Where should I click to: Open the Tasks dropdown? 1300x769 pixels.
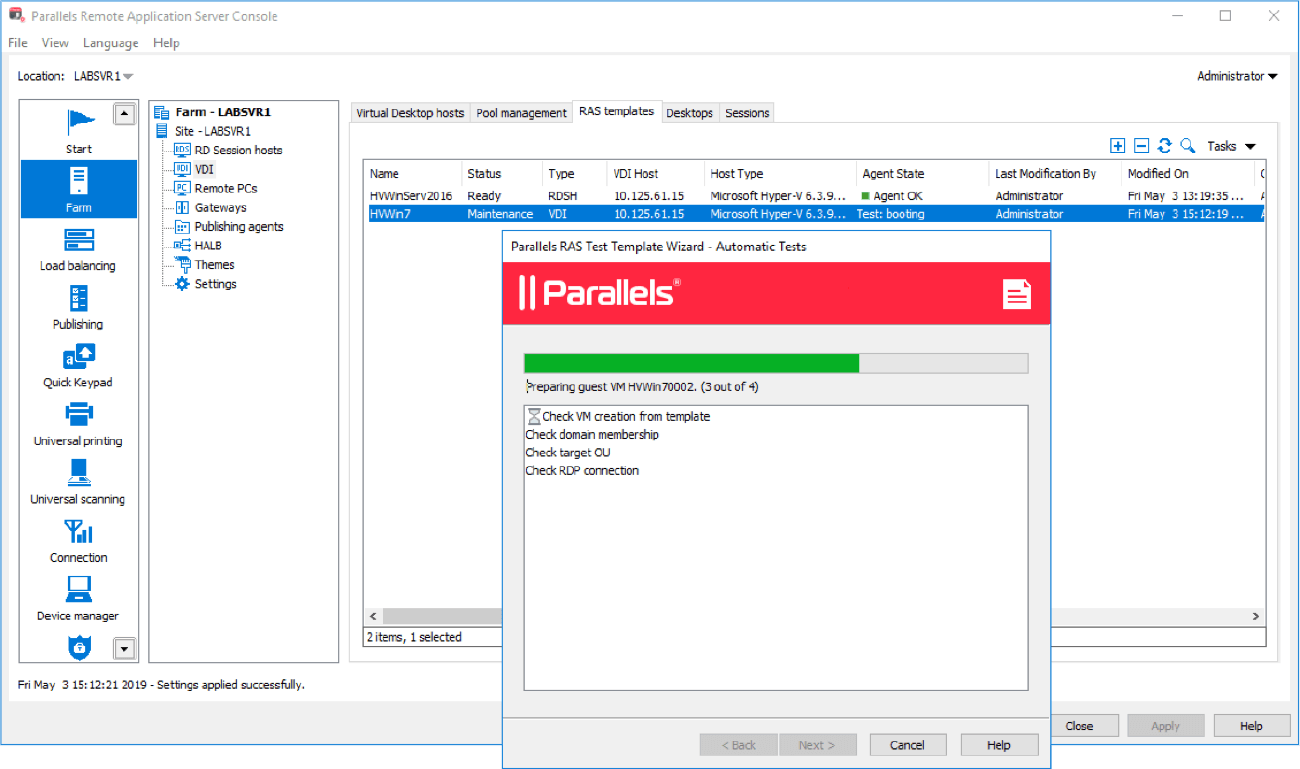pyautogui.click(x=1231, y=146)
